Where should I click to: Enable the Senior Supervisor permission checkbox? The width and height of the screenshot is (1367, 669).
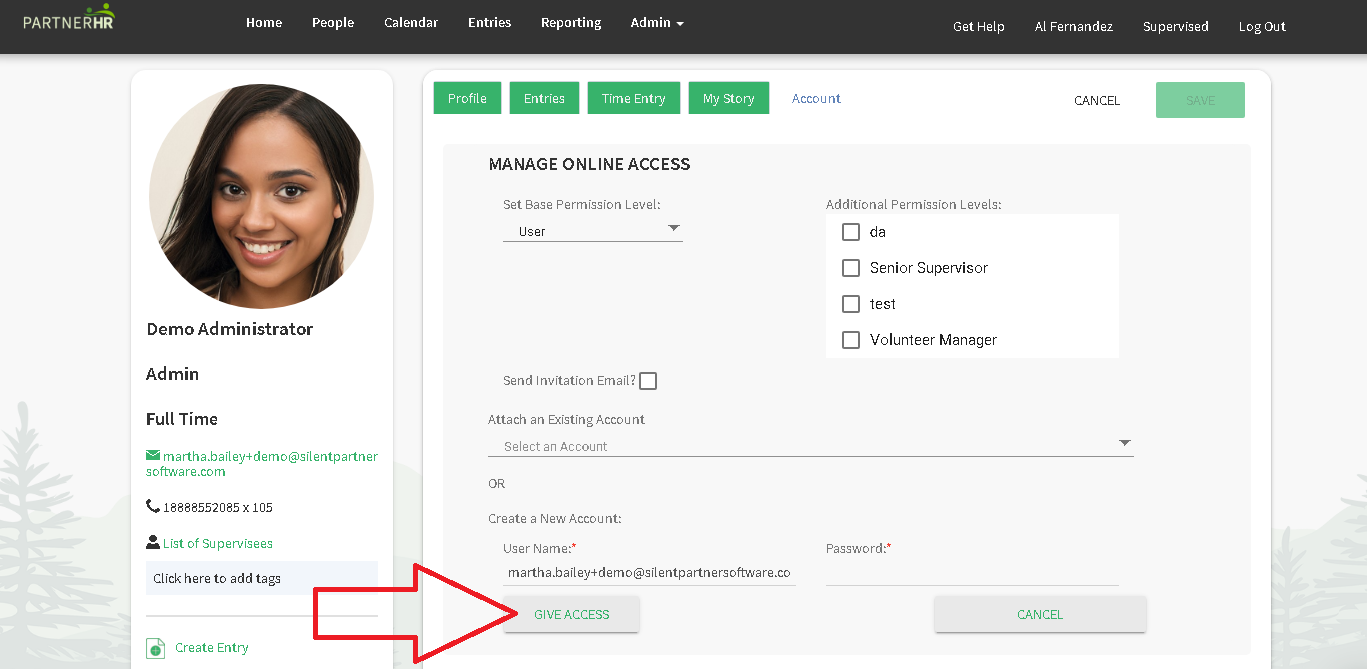(851, 268)
